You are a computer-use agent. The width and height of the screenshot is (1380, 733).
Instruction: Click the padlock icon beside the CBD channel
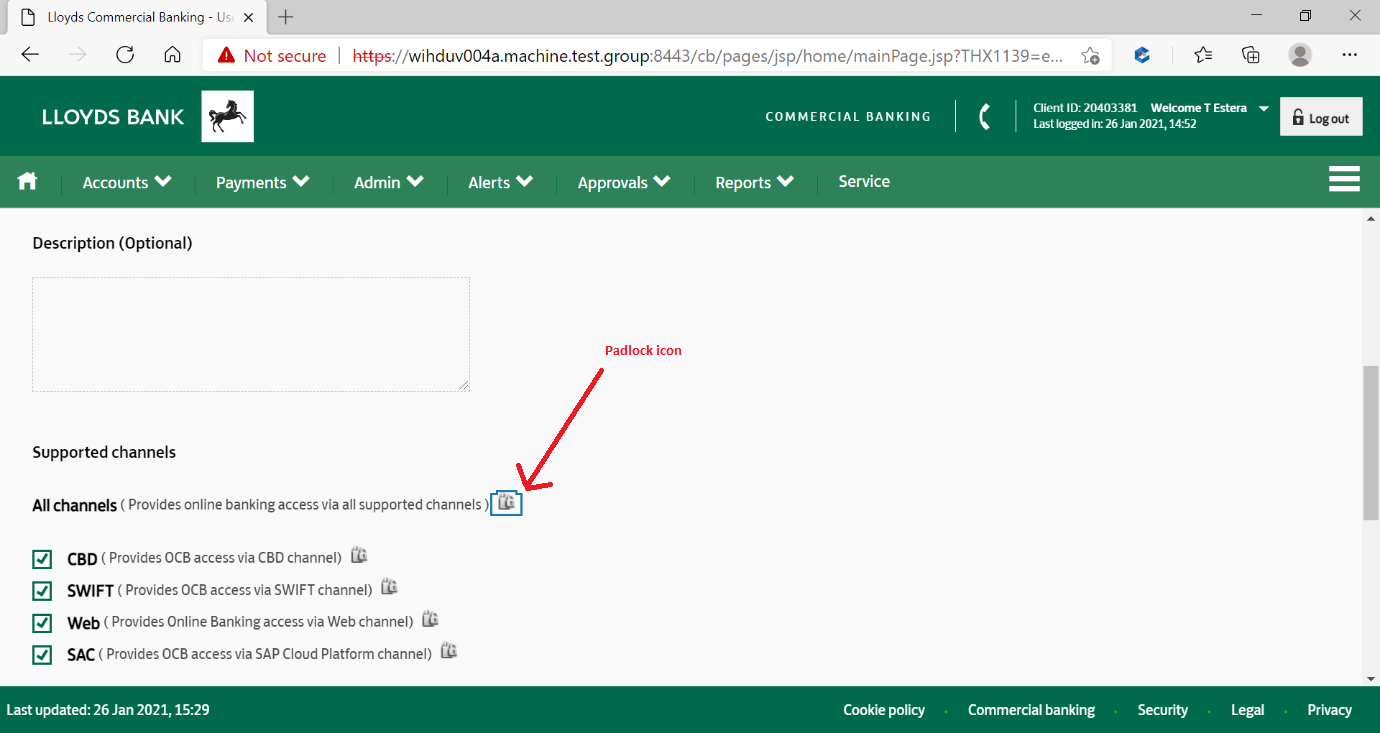coord(360,555)
